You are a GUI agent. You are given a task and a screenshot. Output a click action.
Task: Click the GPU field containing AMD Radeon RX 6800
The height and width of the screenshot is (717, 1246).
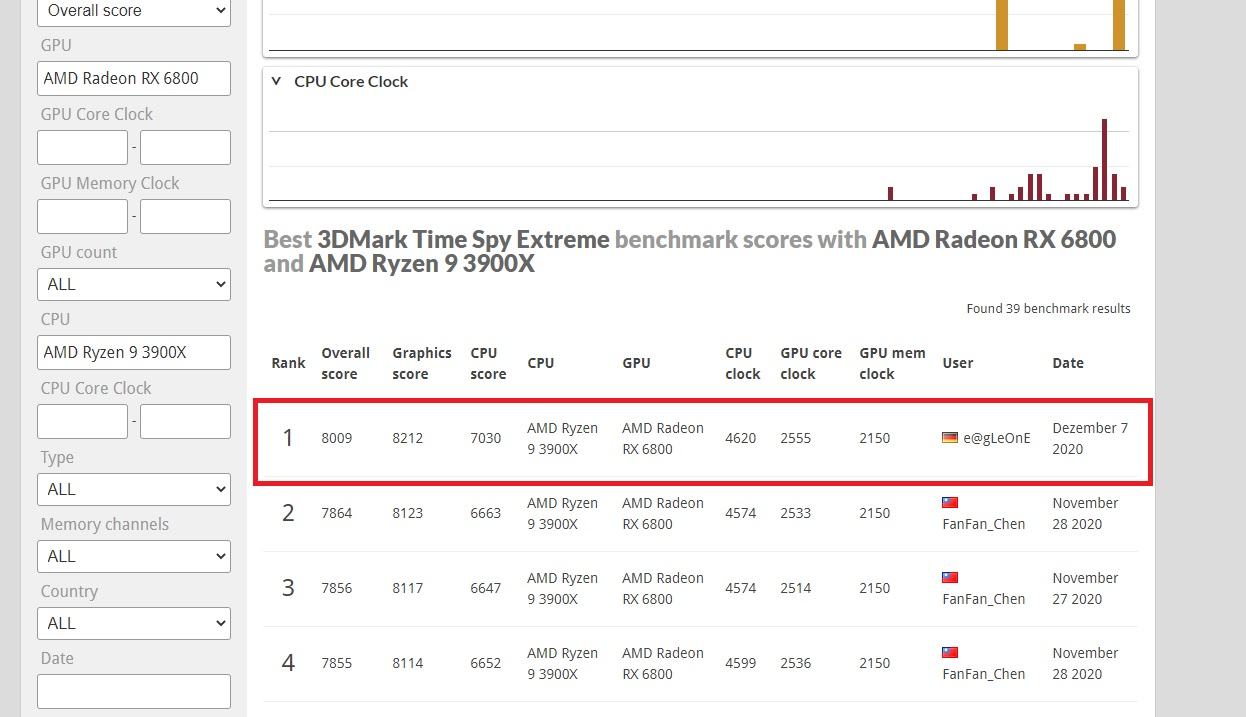pos(134,78)
